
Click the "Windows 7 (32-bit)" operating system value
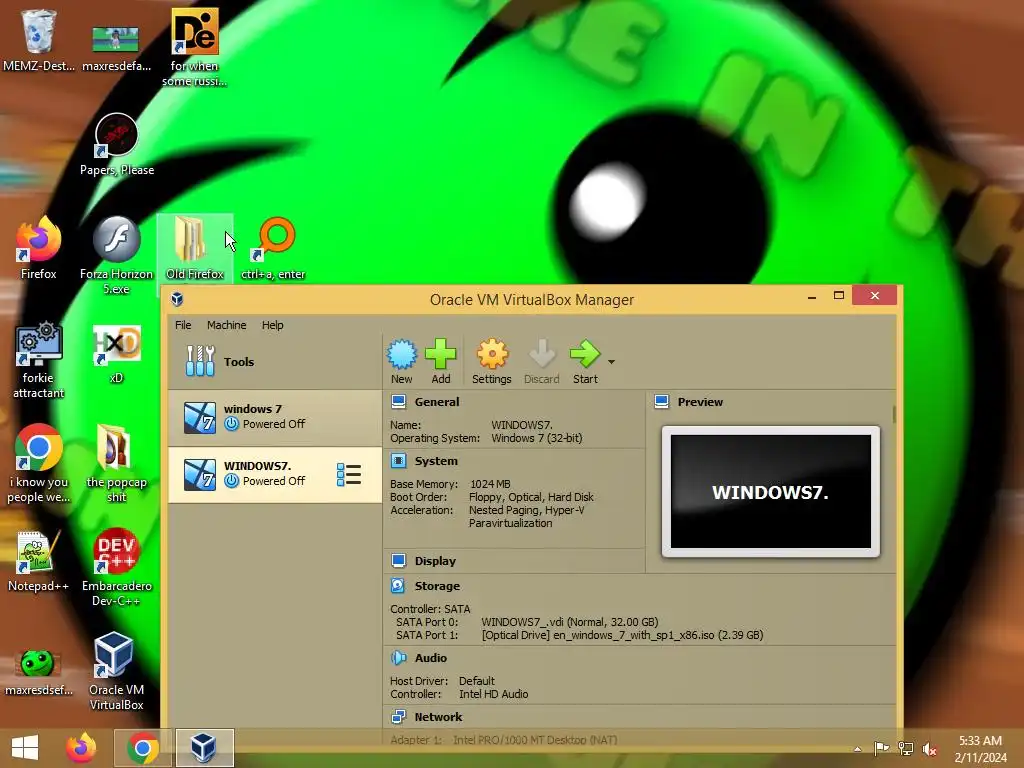click(x=537, y=438)
